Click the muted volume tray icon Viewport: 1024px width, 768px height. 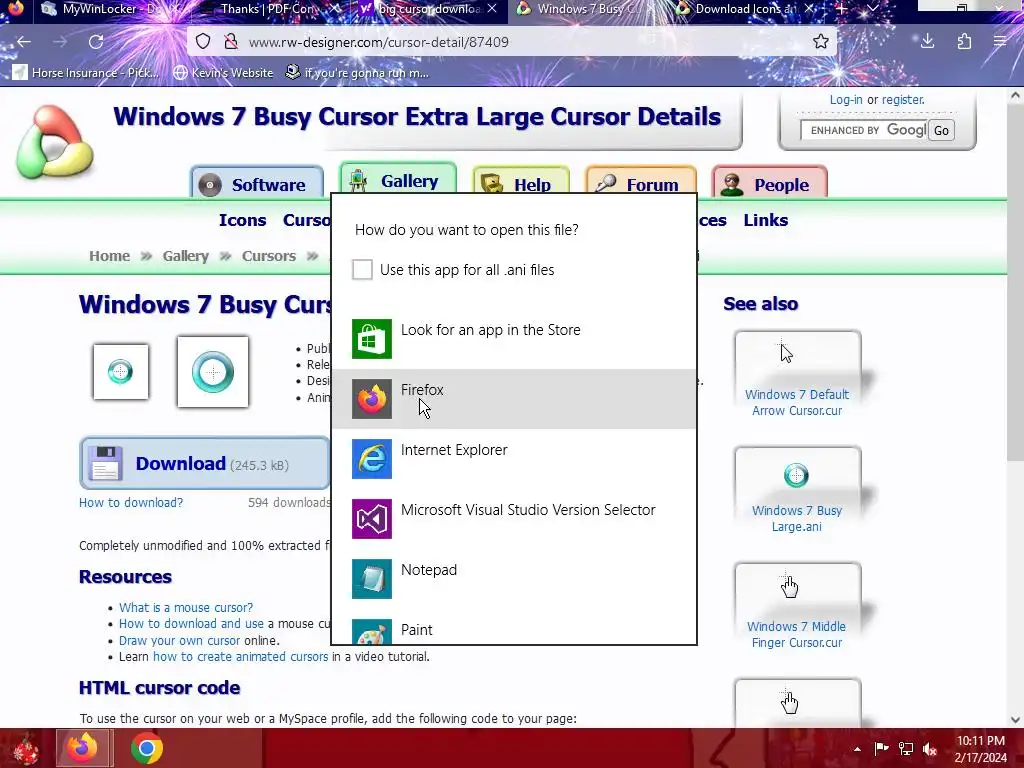(930, 748)
